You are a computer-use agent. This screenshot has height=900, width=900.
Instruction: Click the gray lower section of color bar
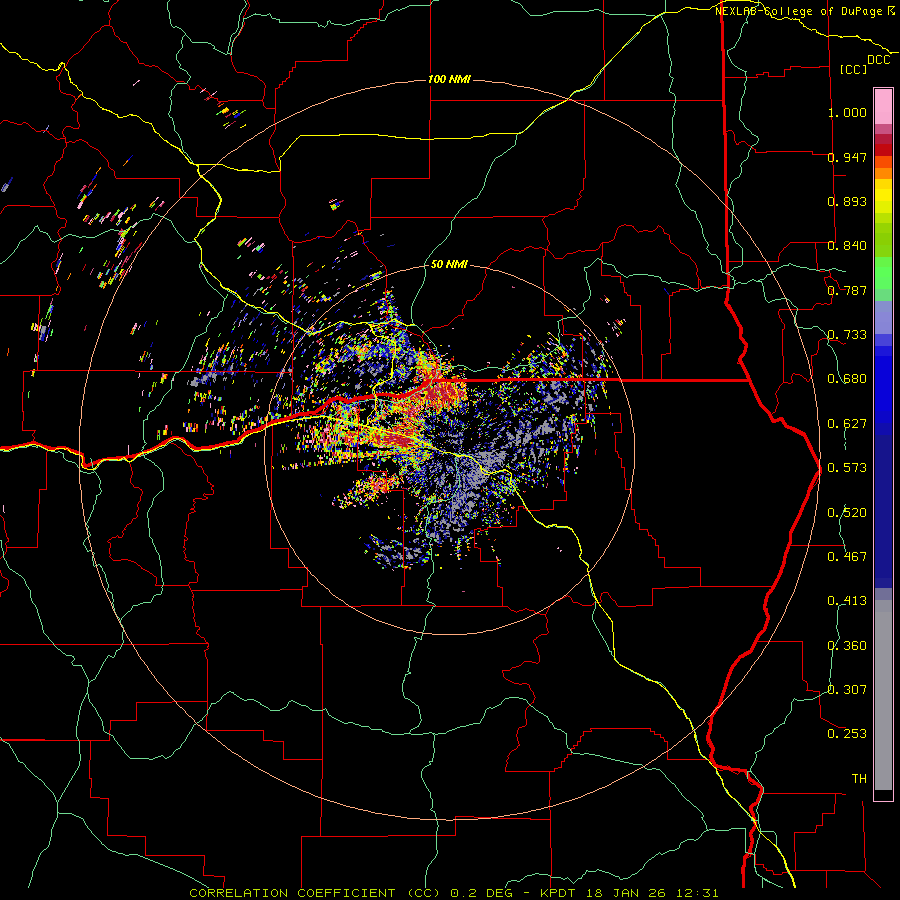883,695
